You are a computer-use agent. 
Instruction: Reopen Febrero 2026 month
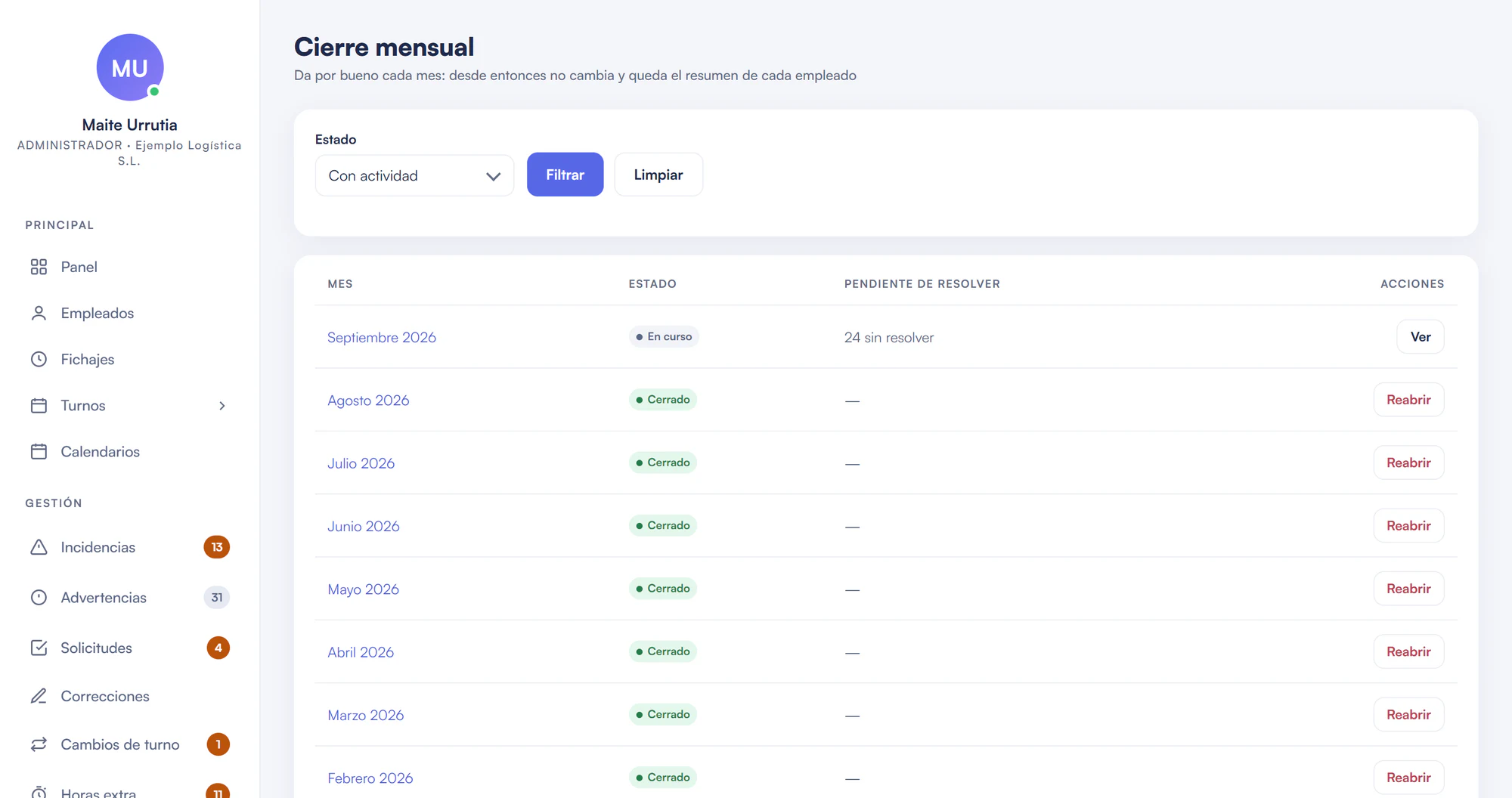(x=1408, y=778)
